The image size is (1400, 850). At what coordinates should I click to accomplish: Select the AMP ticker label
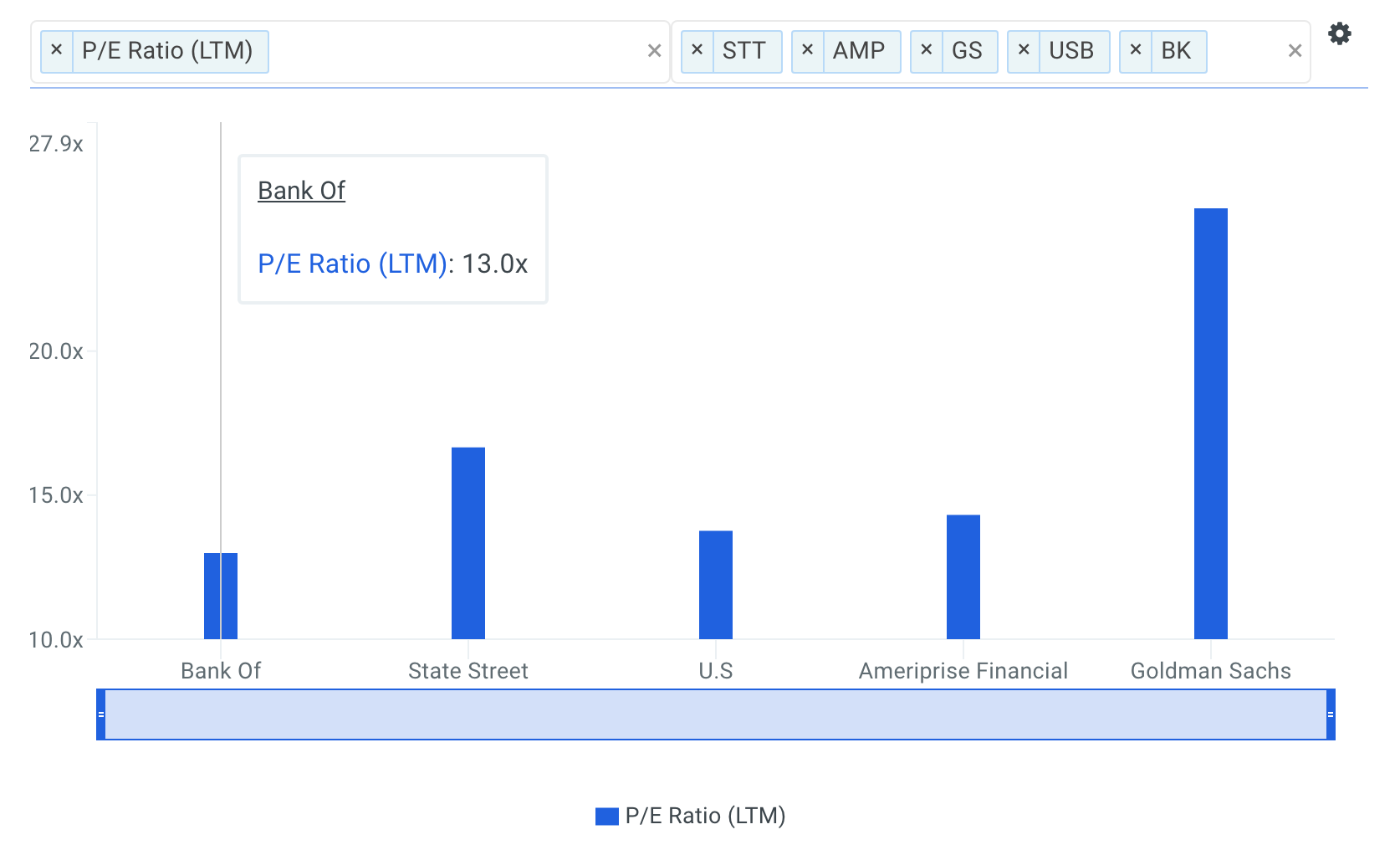click(859, 51)
